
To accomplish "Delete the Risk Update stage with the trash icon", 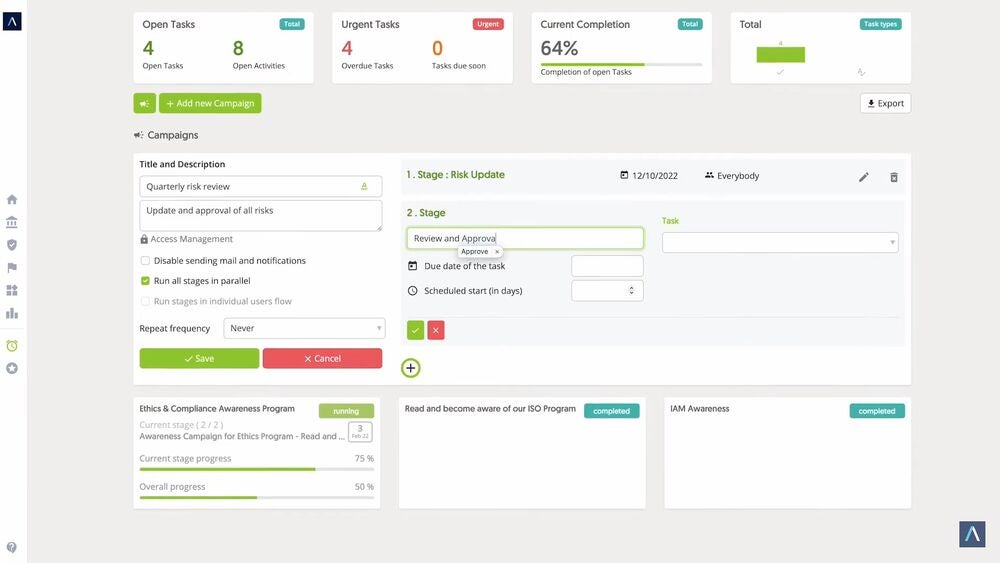I will pos(894,177).
